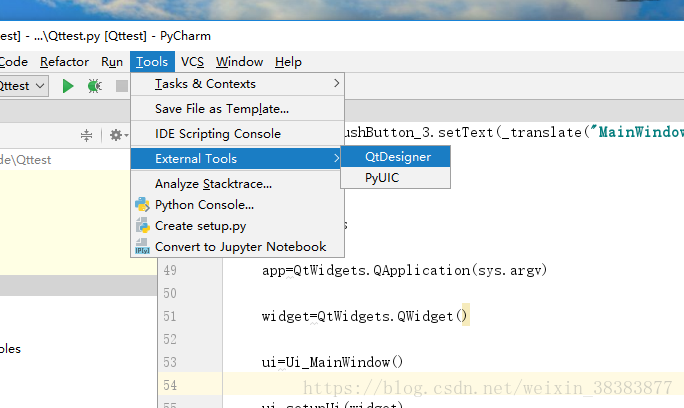Click the collapse-all icon in project panel
The height and width of the screenshot is (408, 684).
pyautogui.click(x=86, y=135)
